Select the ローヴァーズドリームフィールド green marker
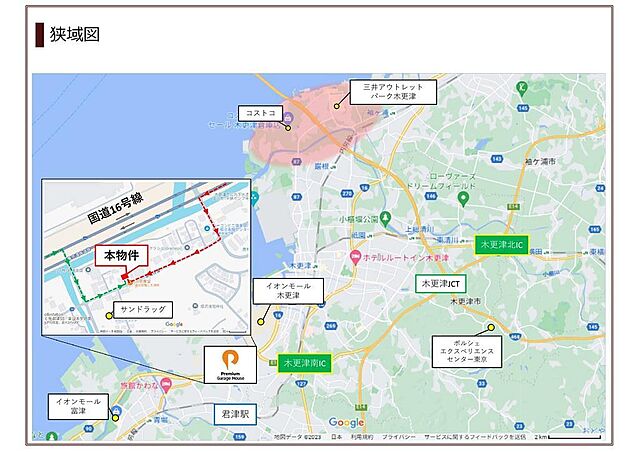Viewport: 640px width, 452px height. [x=463, y=198]
